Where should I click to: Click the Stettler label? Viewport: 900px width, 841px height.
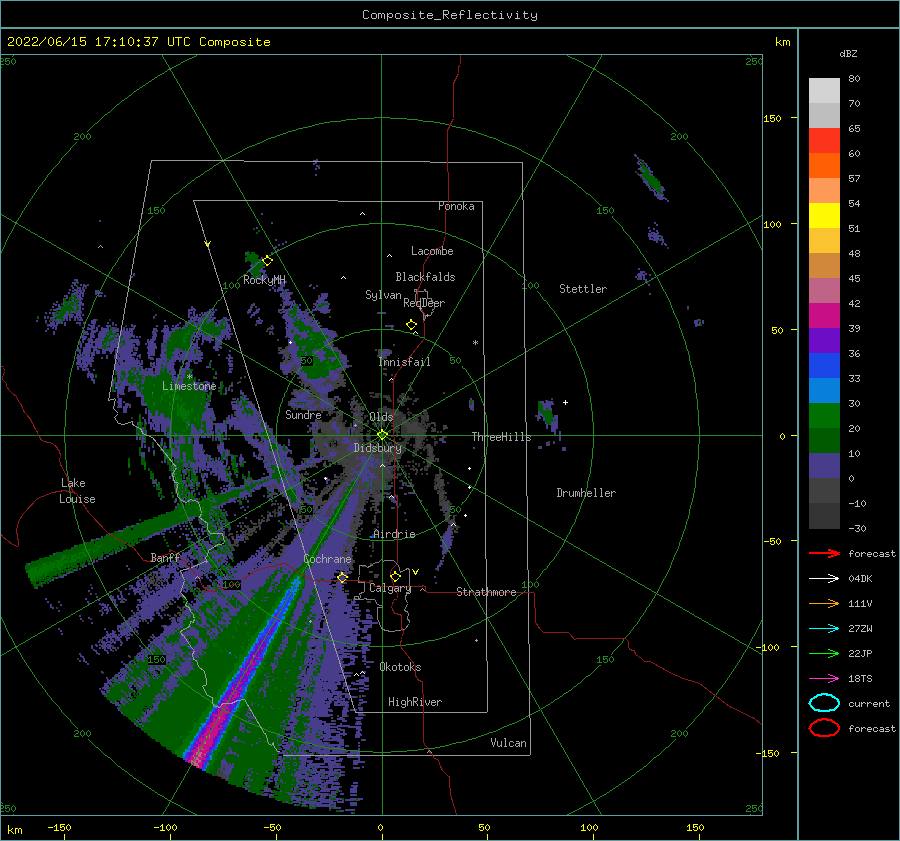[x=583, y=289]
